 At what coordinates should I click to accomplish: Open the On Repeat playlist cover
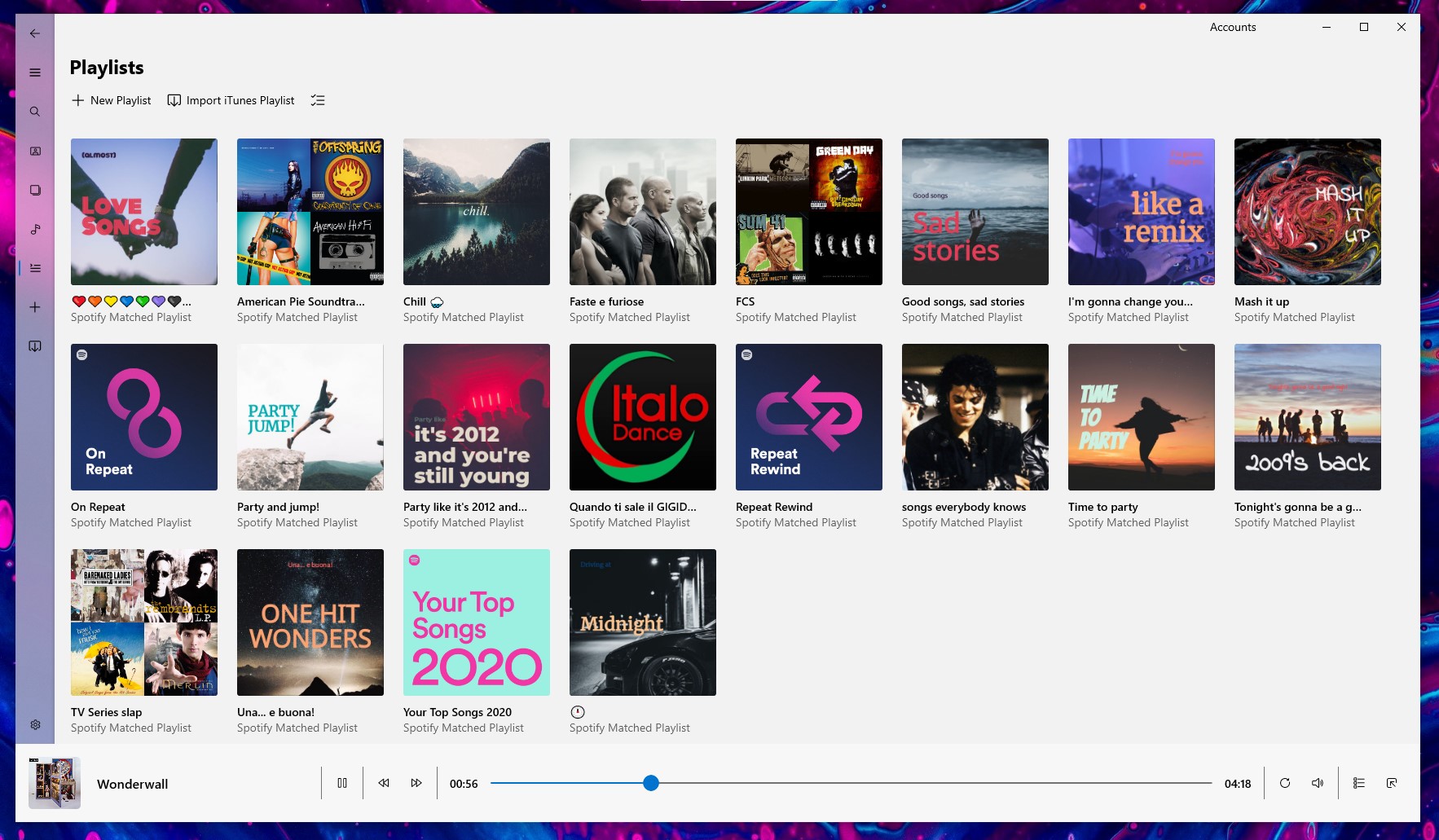tap(144, 417)
